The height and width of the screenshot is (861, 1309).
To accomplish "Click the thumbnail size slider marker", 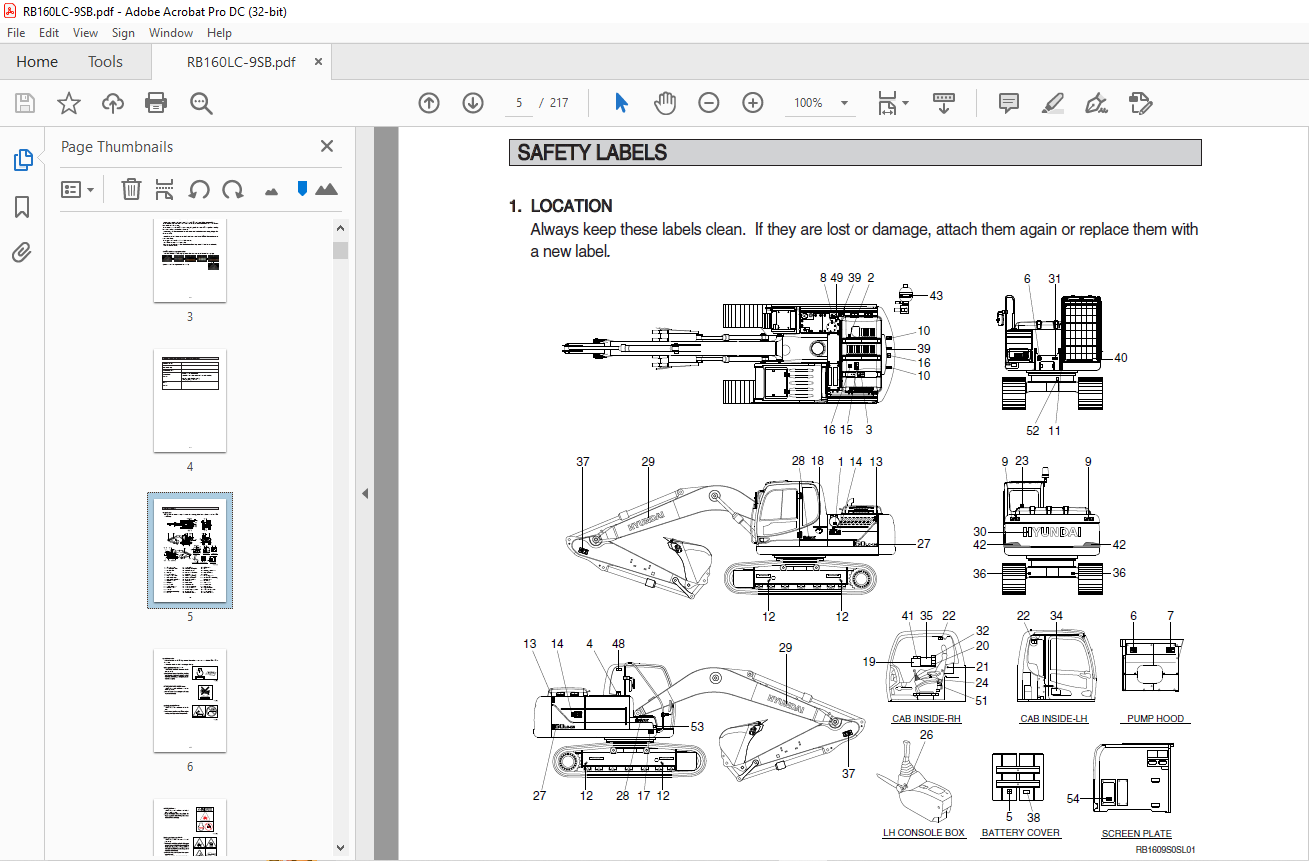I will 302,188.
